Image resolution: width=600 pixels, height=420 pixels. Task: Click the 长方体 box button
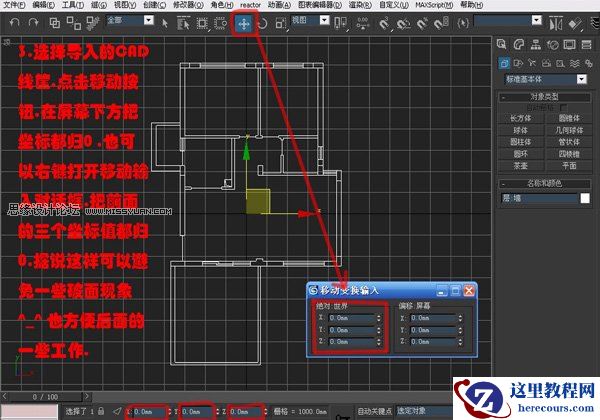pos(520,118)
